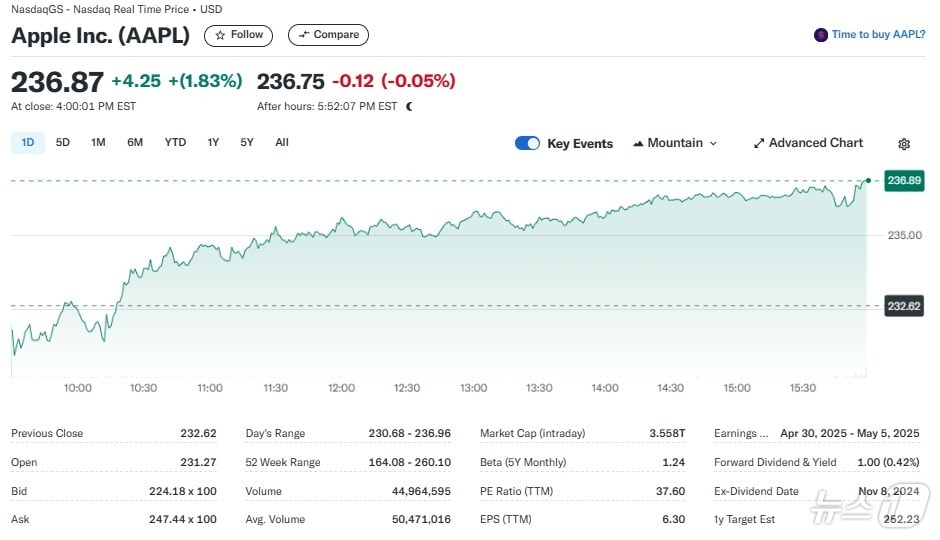
Task: Select the 5Y time range
Action: pos(247,143)
